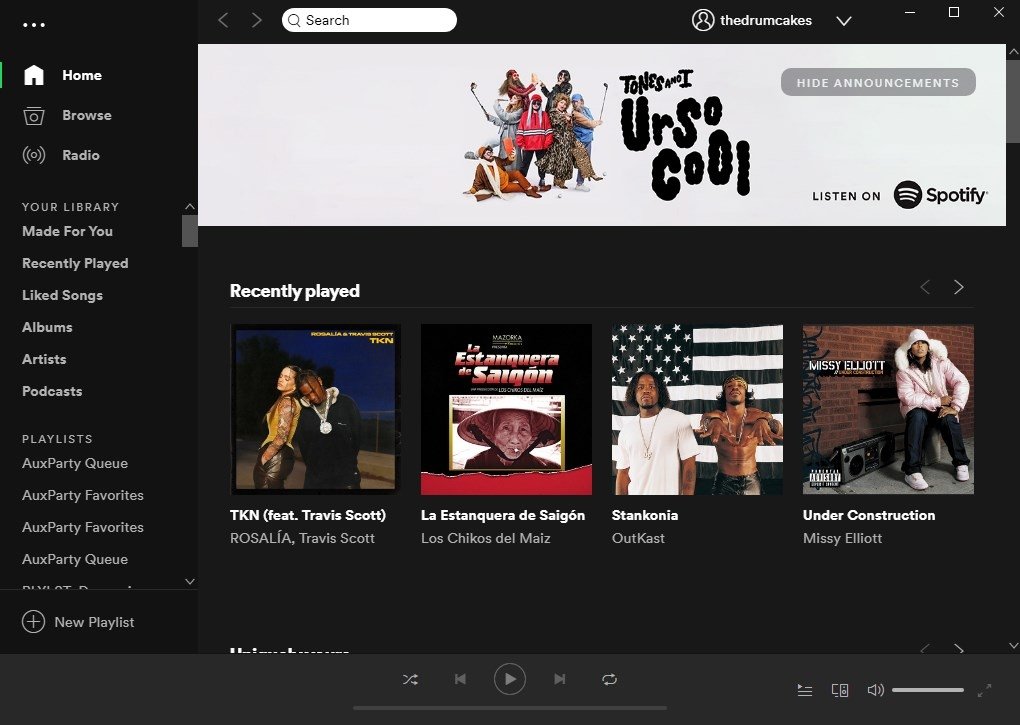Open connect to a device icon

840,690
